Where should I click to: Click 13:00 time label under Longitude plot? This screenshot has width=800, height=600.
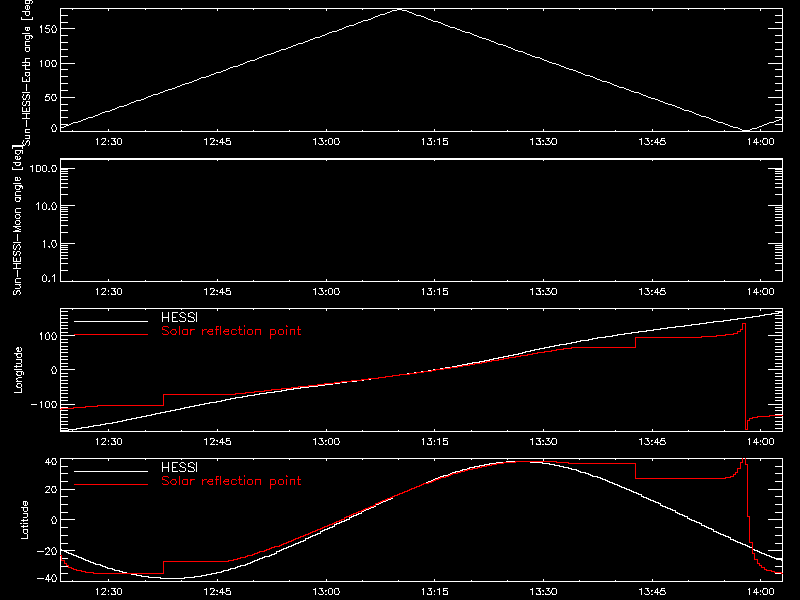pos(326,442)
